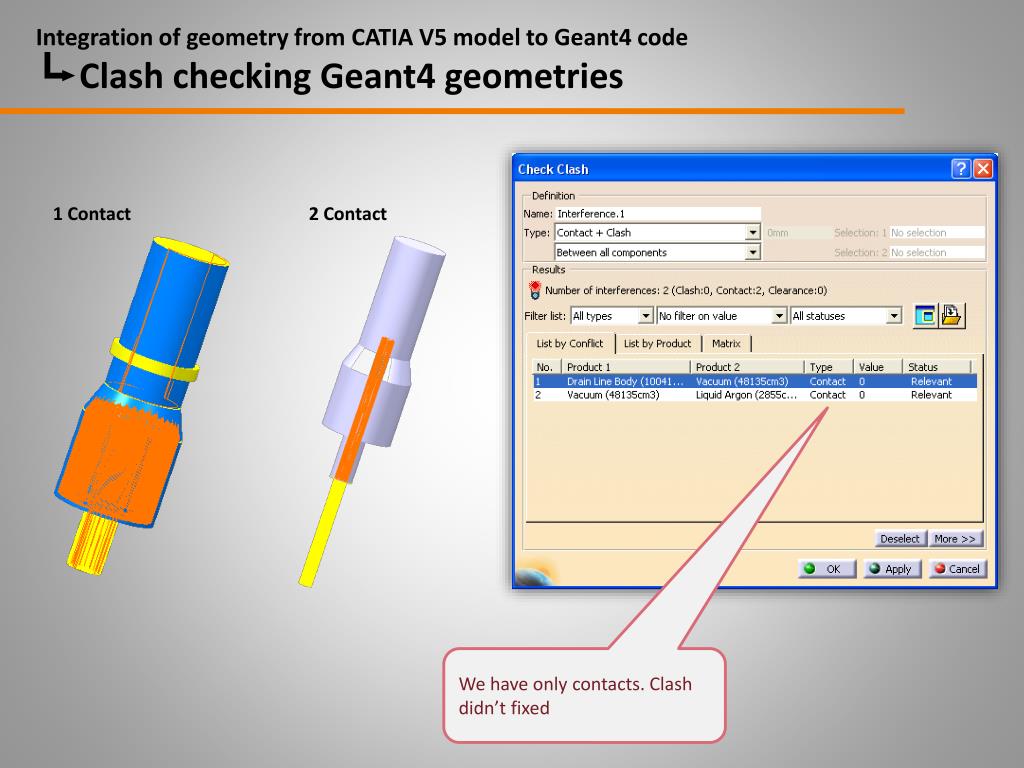Click the export results folder icon

click(x=952, y=315)
